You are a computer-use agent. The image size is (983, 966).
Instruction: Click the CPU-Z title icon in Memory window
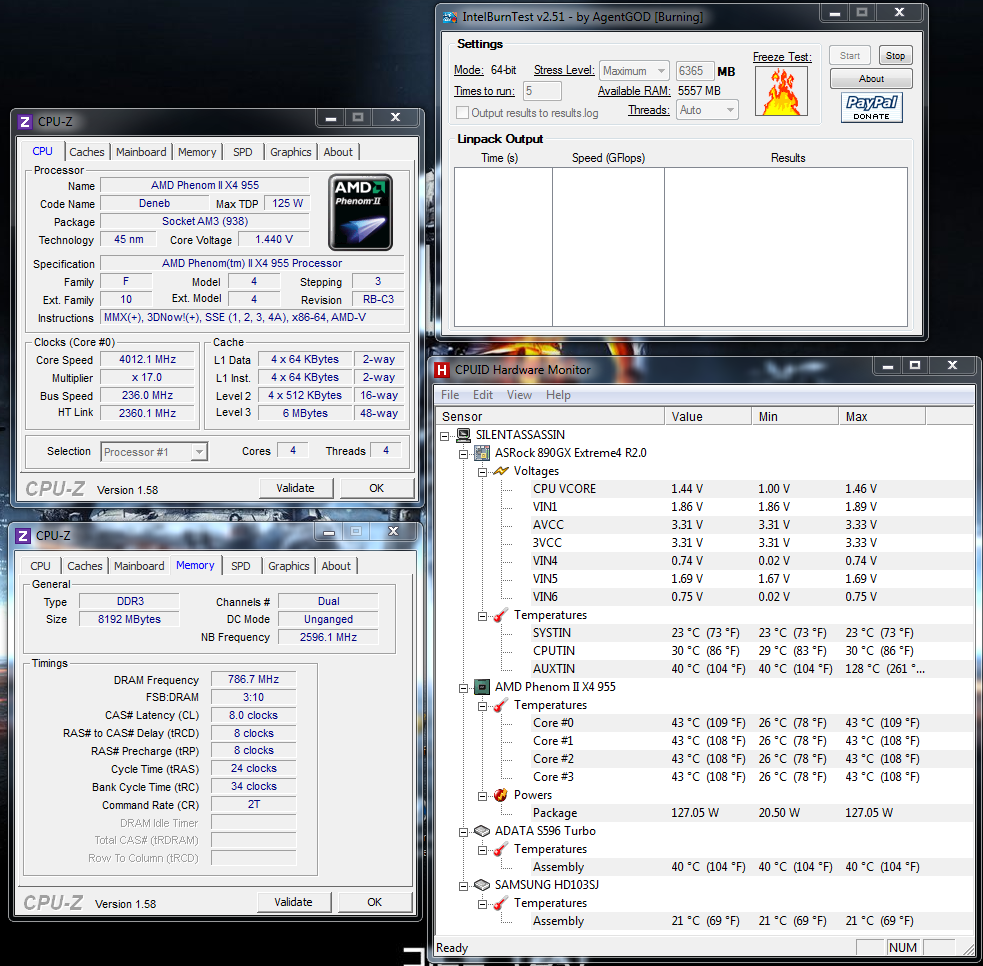click(23, 535)
